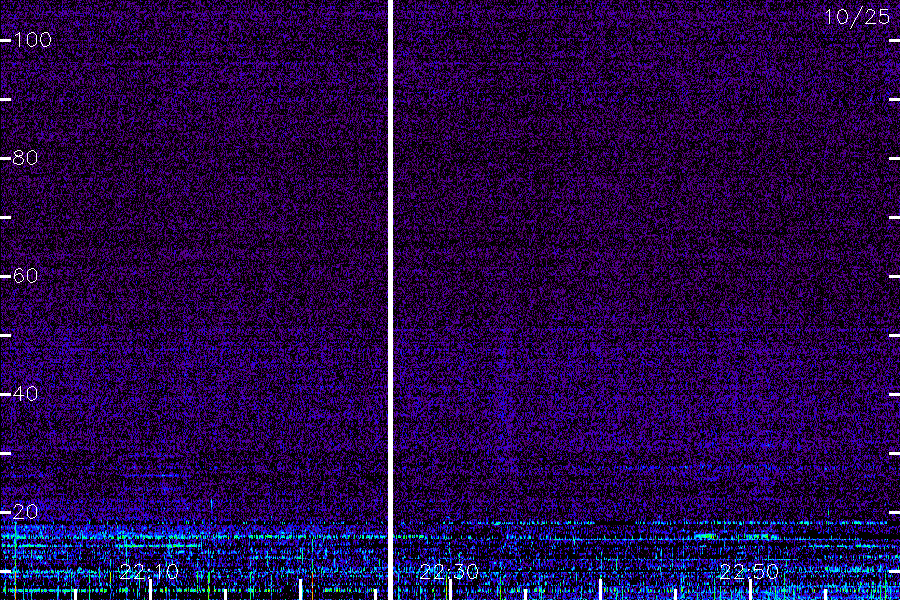This screenshot has height=600, width=900.
Task: Click the 60 frequency axis label
Action: pos(25,276)
